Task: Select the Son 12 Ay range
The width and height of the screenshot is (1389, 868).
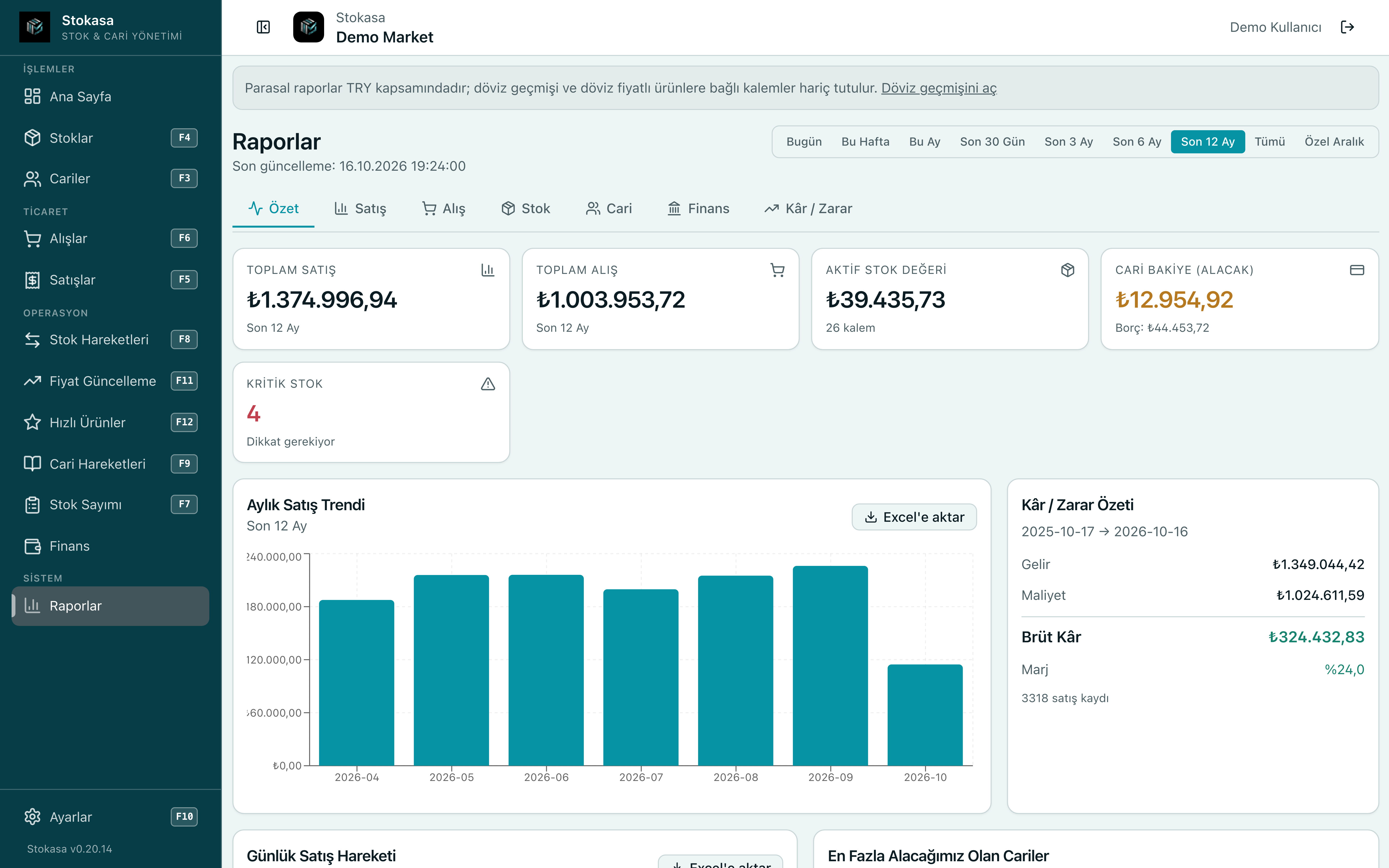Action: click(x=1208, y=142)
